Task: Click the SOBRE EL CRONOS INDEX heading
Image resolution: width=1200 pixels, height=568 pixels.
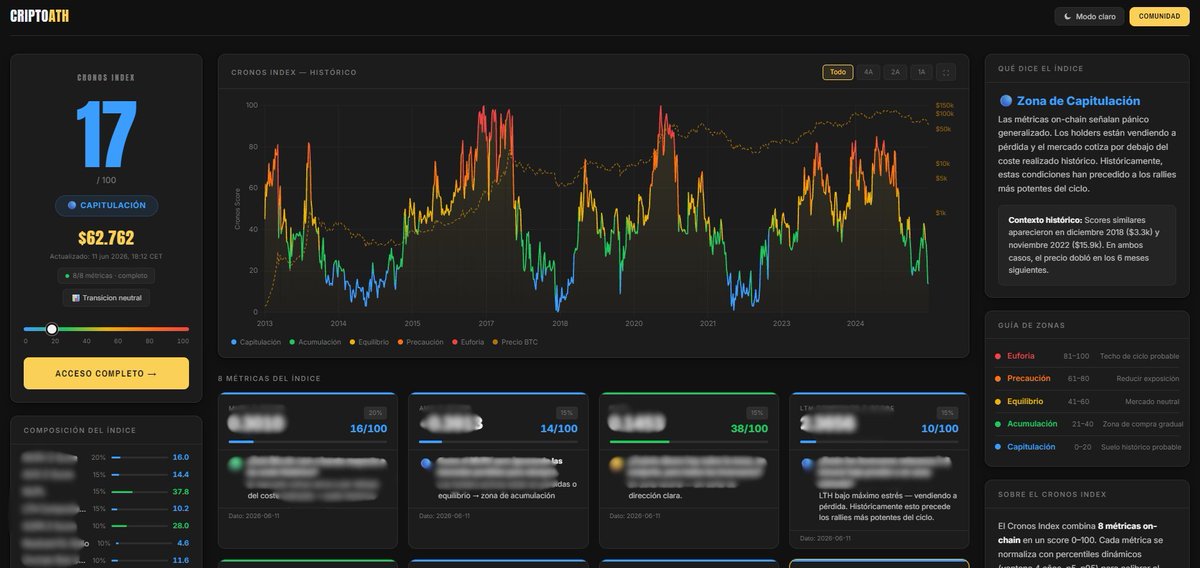Action: click(1052, 495)
